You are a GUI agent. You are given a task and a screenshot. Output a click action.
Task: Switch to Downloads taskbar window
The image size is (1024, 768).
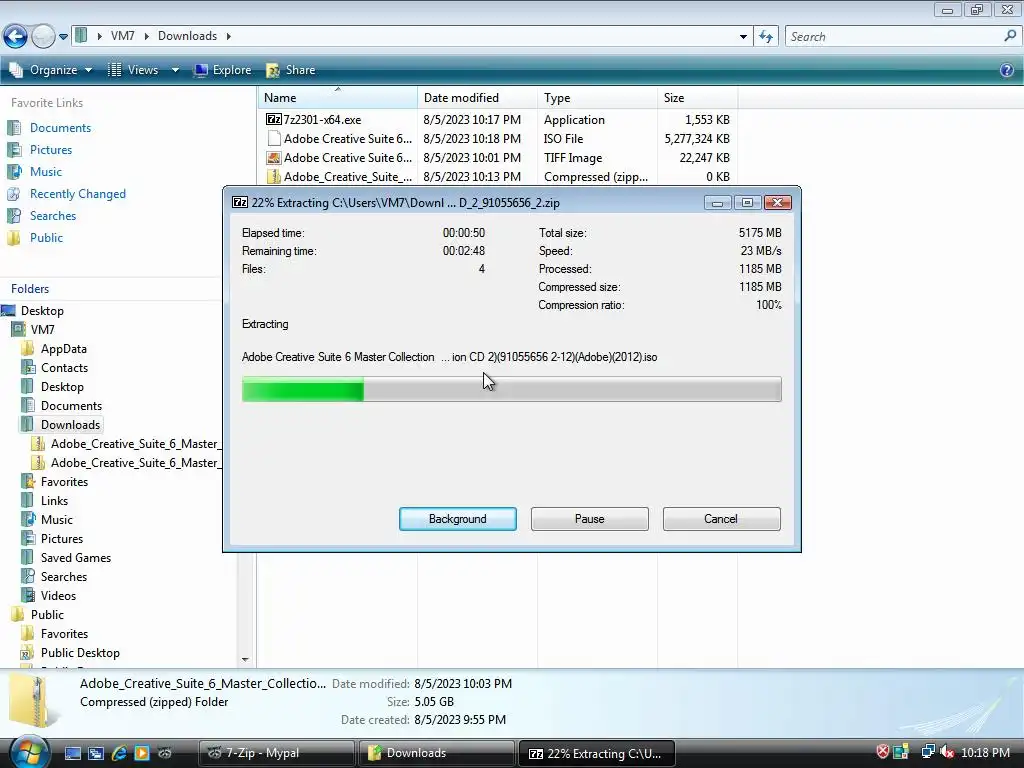pos(437,753)
